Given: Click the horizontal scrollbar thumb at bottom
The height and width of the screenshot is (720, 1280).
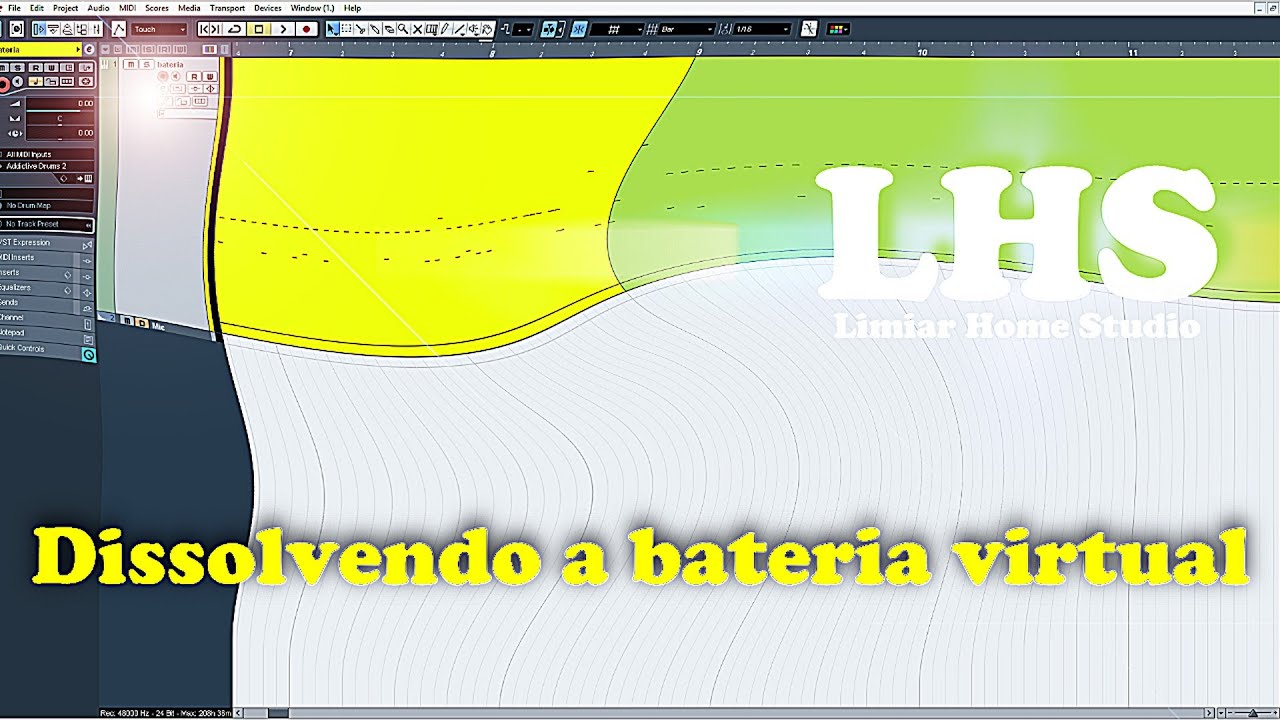Looking at the screenshot, I should [x=278, y=713].
